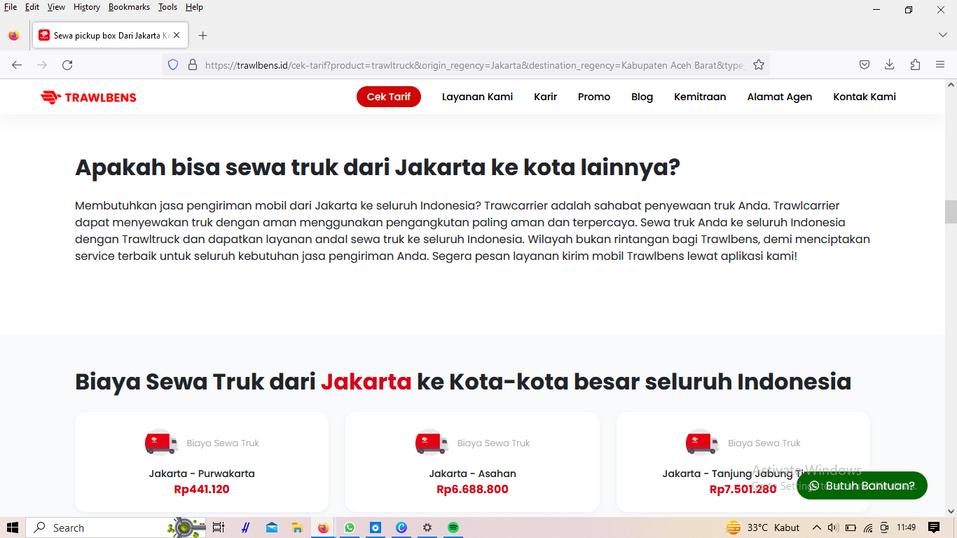The width and height of the screenshot is (957, 538).
Task: Open the File menu
Action: [x=10, y=7]
